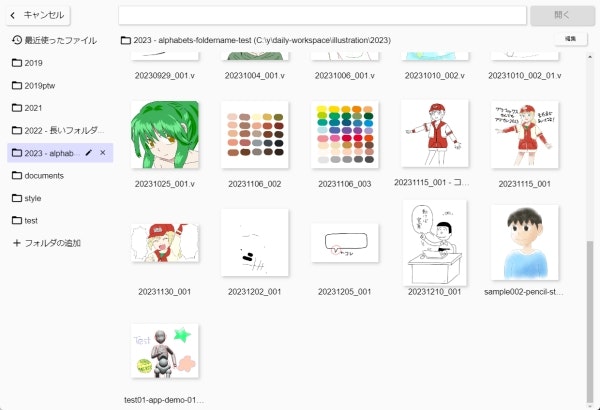Viewport: 600px width, 410px height.
Task: Select colorful palette thumbnail 20231106_003
Action: coord(345,135)
